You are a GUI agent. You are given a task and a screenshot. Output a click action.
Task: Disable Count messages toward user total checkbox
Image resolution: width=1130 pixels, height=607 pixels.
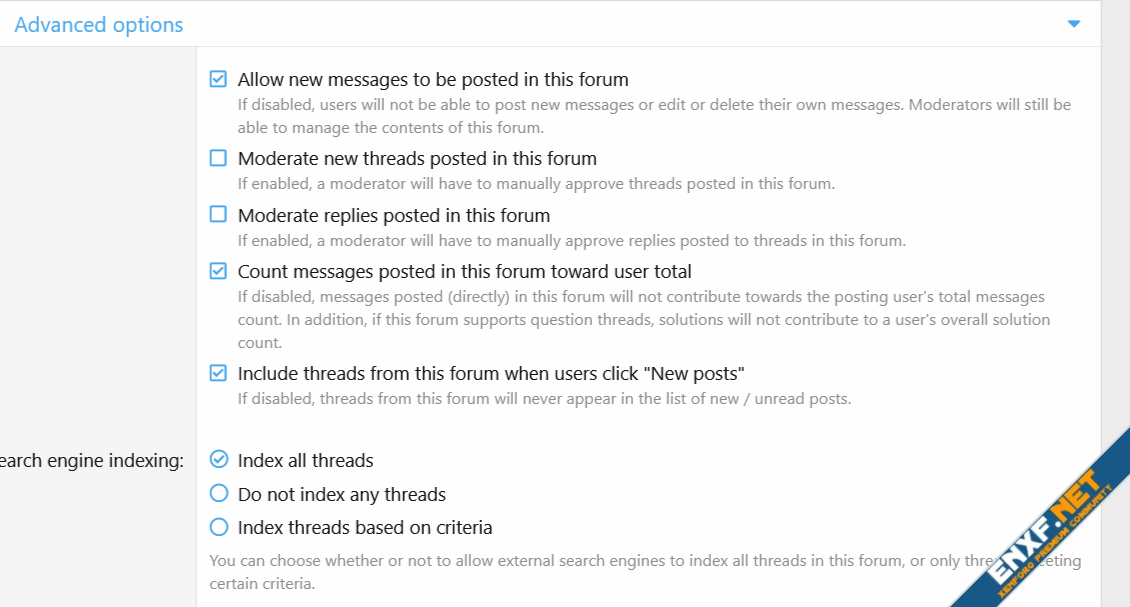point(218,271)
